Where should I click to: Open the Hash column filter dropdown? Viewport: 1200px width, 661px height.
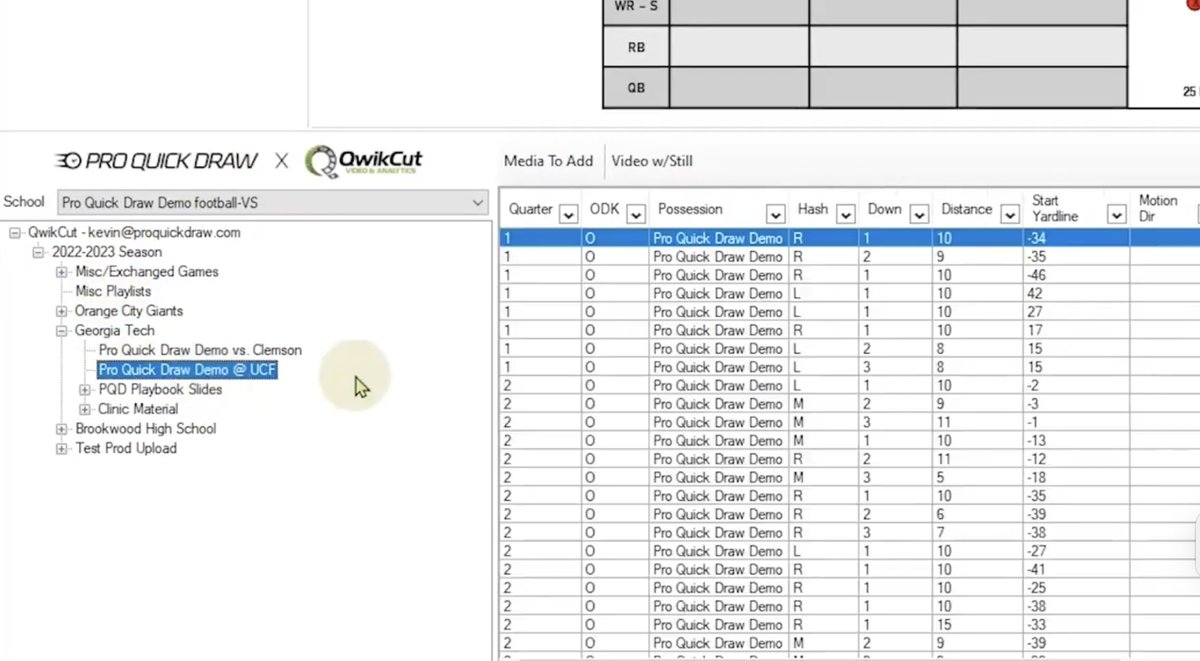[x=845, y=214]
